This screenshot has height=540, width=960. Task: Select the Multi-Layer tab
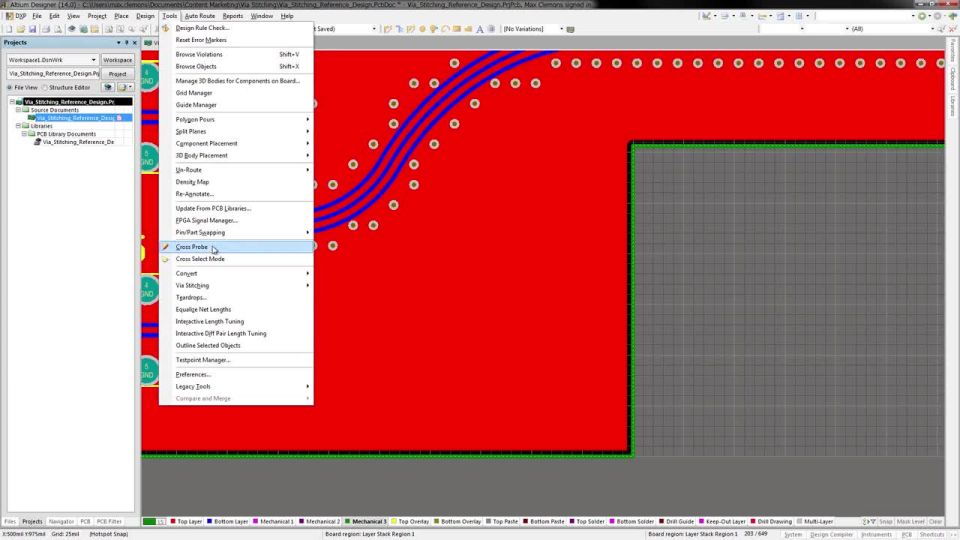pos(815,522)
